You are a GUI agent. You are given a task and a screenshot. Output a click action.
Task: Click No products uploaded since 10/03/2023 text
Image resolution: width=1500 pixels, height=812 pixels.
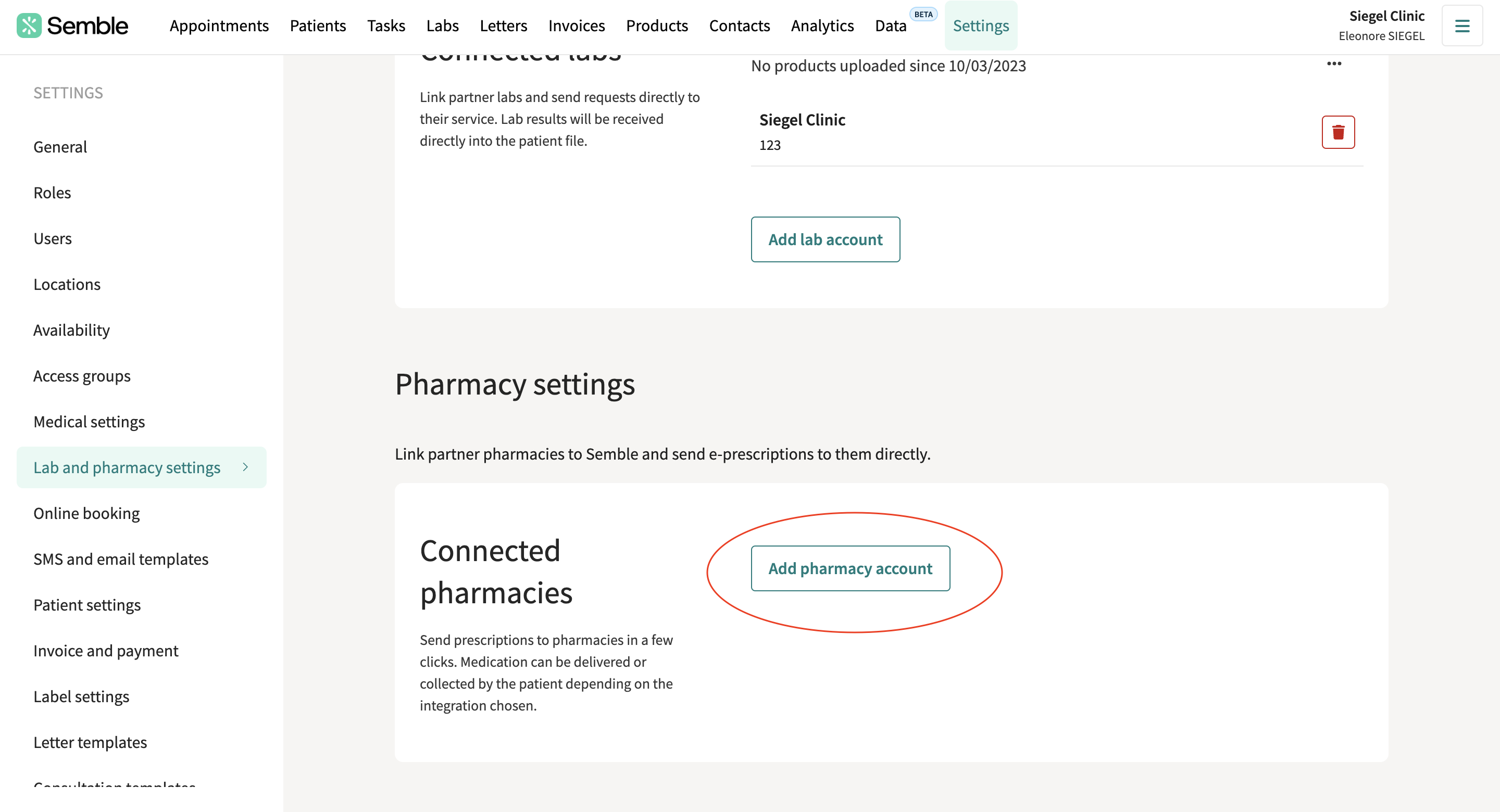click(888, 66)
